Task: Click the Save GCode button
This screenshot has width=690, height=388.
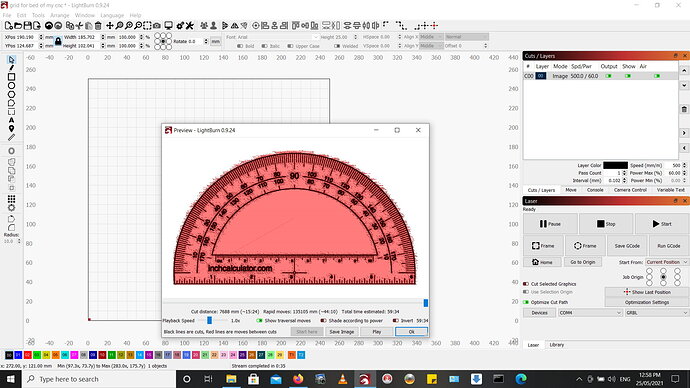Action: coord(627,246)
